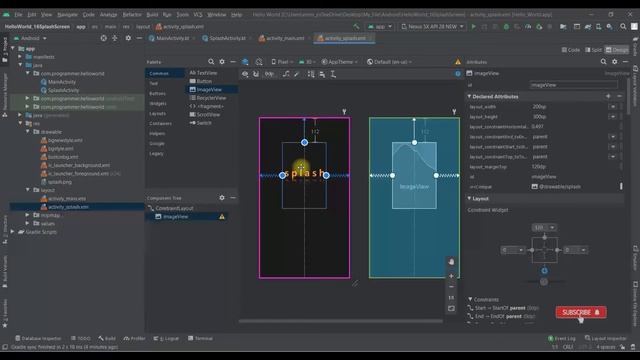640x360 pixels.
Task: Zoom in using the plus button on canvas
Action: [x=451, y=276]
